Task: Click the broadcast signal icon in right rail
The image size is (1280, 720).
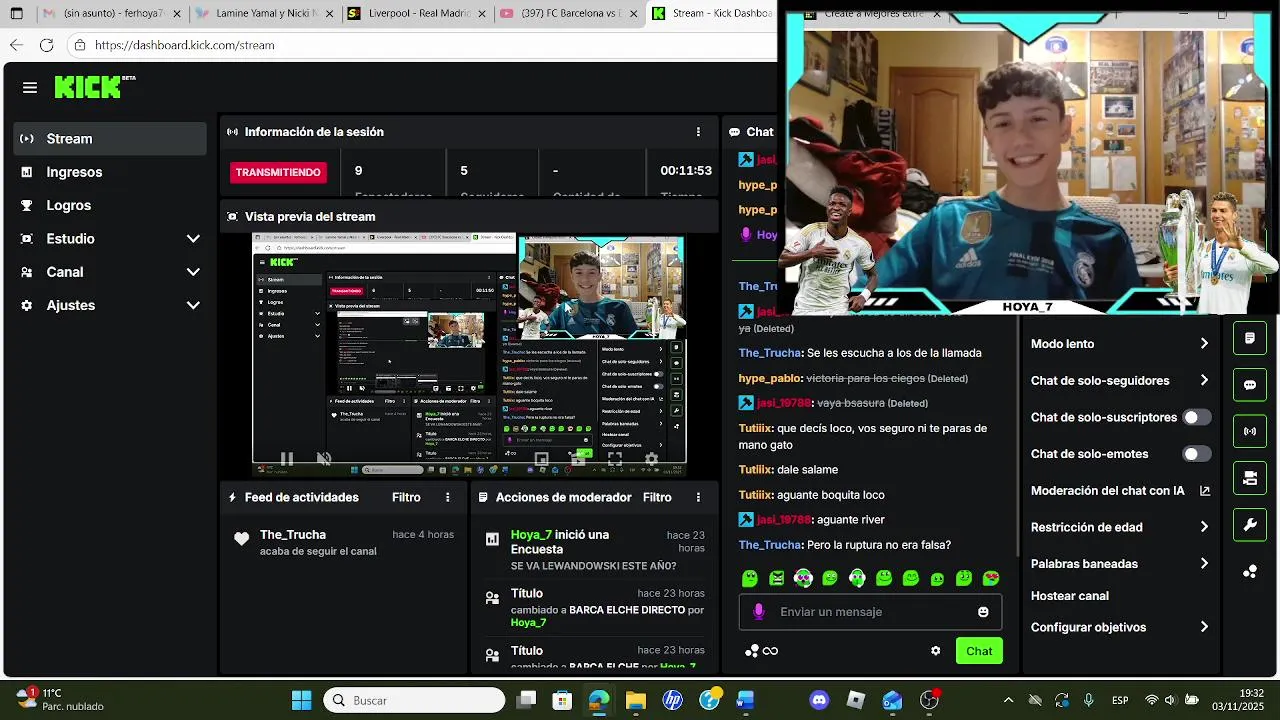Action: 1250,432
